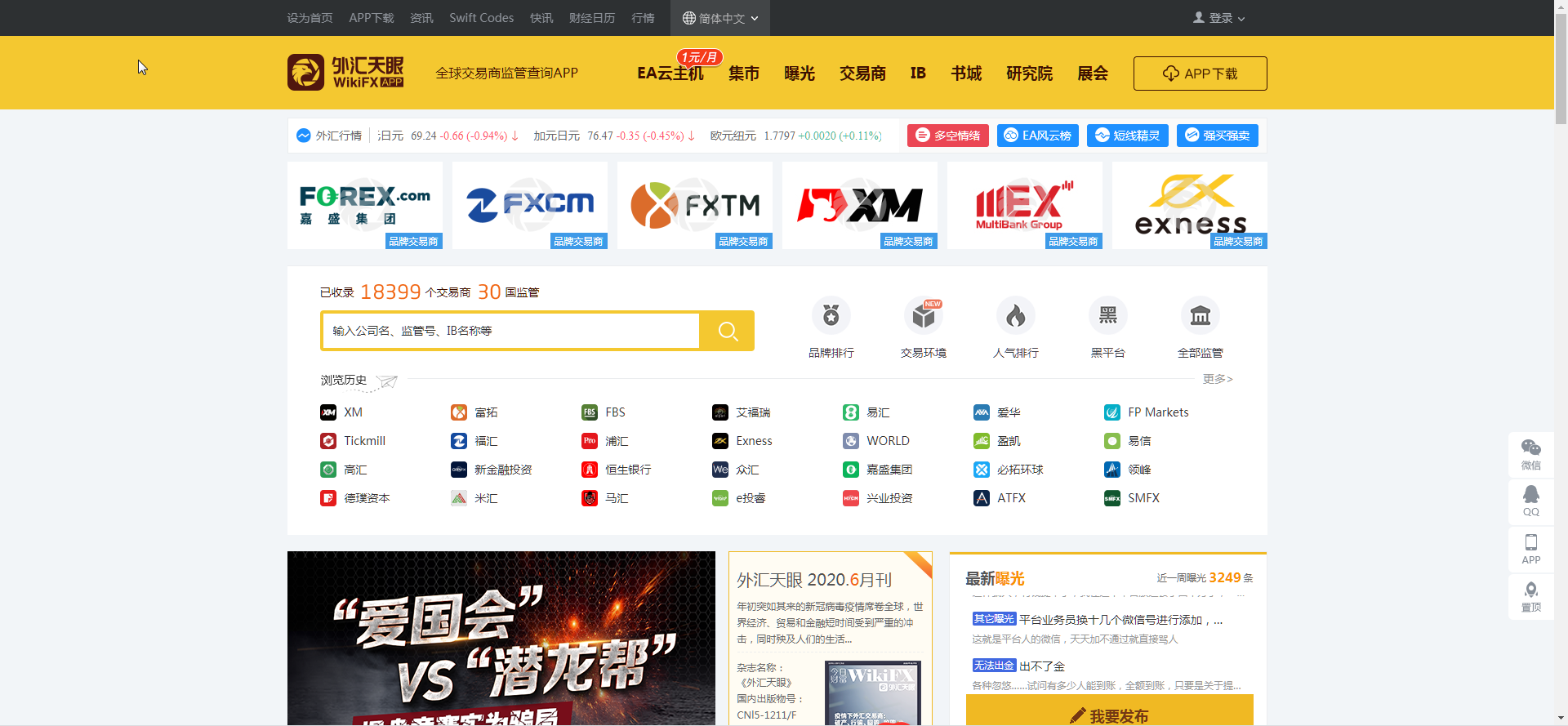Open the WikiFX magazine cover thumbnail
This screenshot has width=1568, height=726.
[873, 693]
